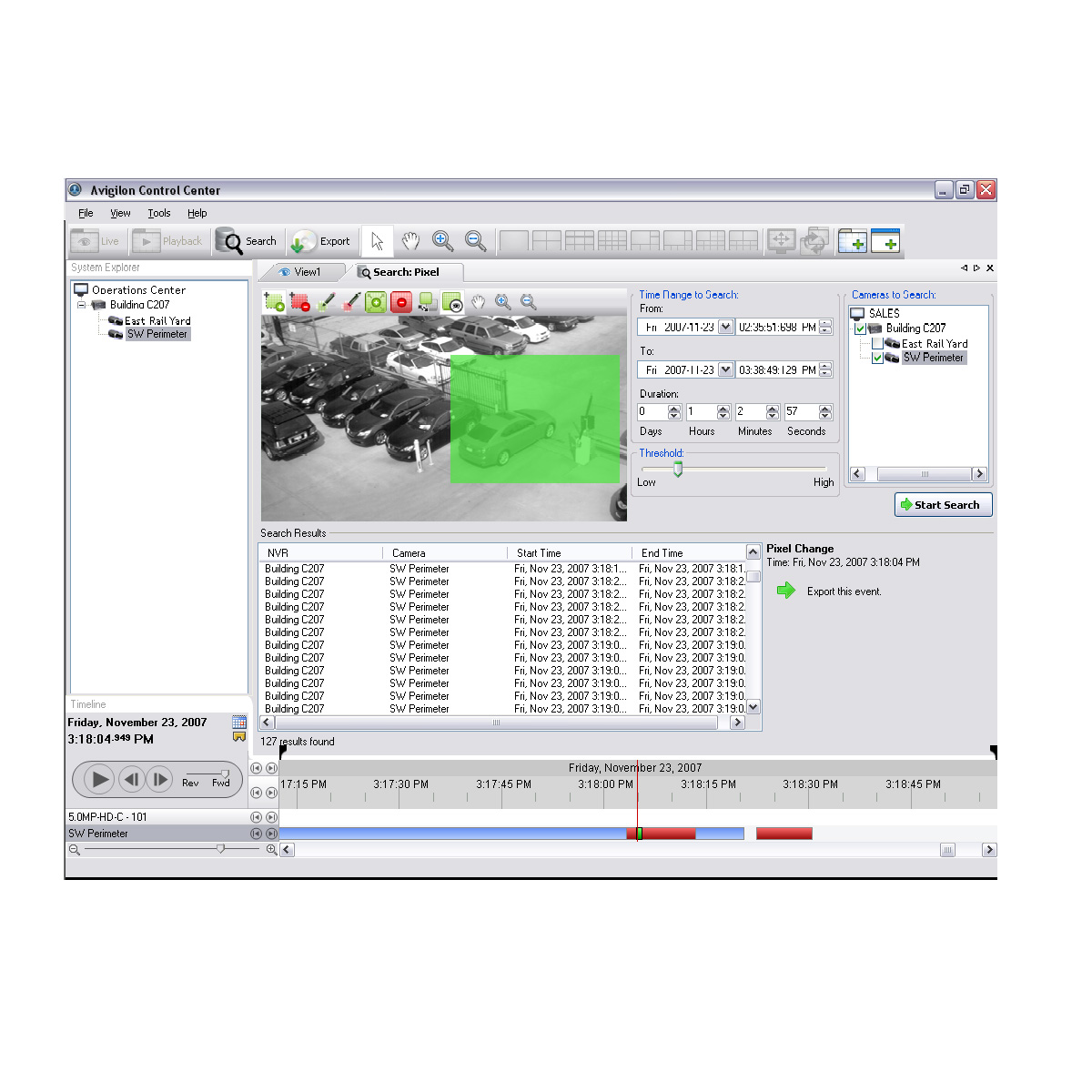
Task: Step one frame backward
Action: point(132,780)
